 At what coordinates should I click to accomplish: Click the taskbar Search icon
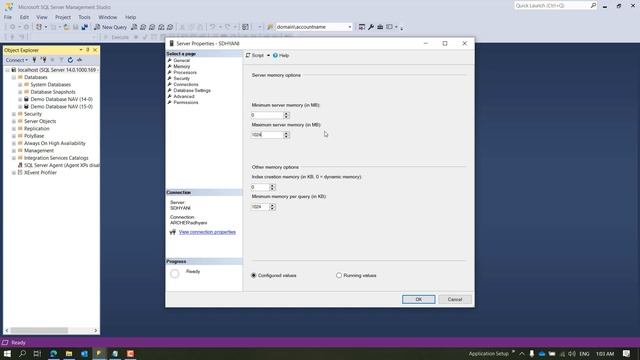(x=22, y=353)
